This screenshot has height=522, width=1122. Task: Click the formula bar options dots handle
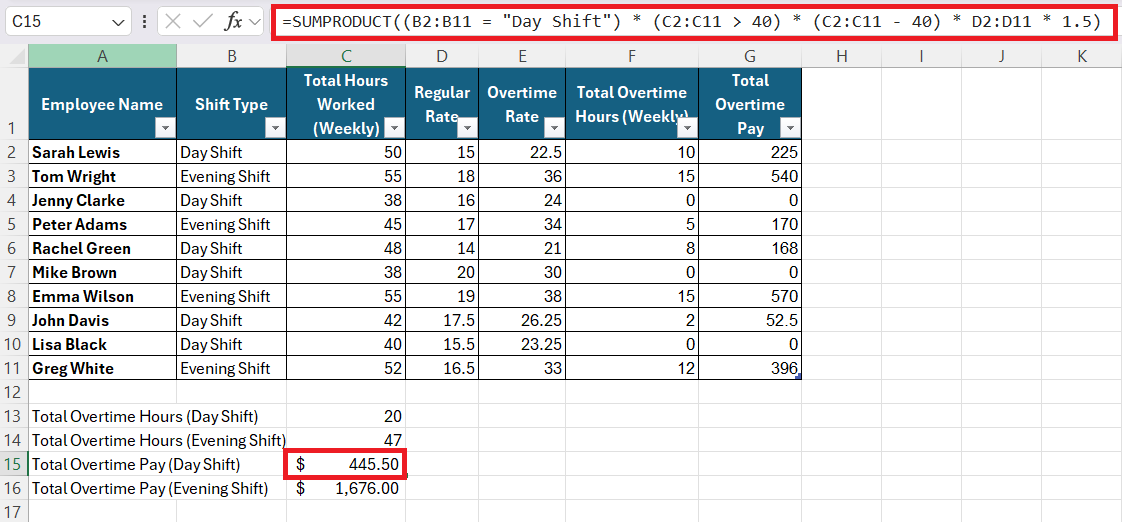click(145, 21)
